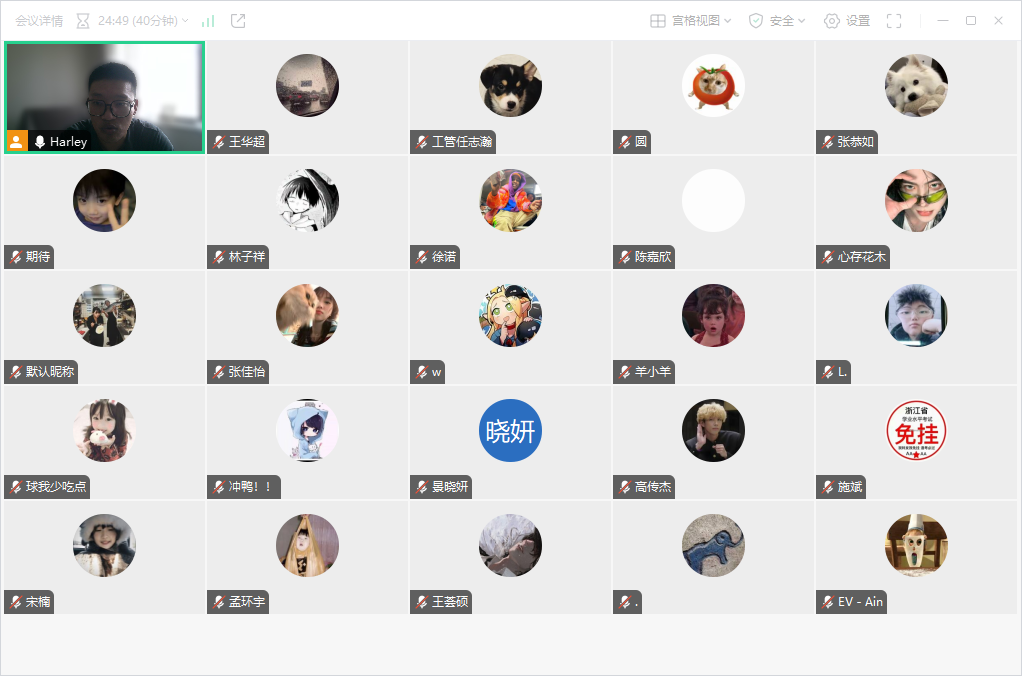The image size is (1022, 676).
Task: Enter full screen mode icon
Action: pyautogui.click(x=894, y=21)
